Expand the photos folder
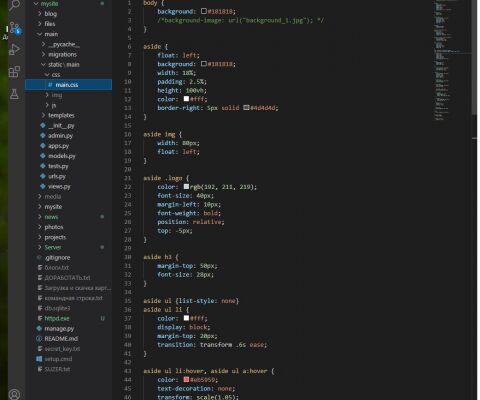 (40, 227)
